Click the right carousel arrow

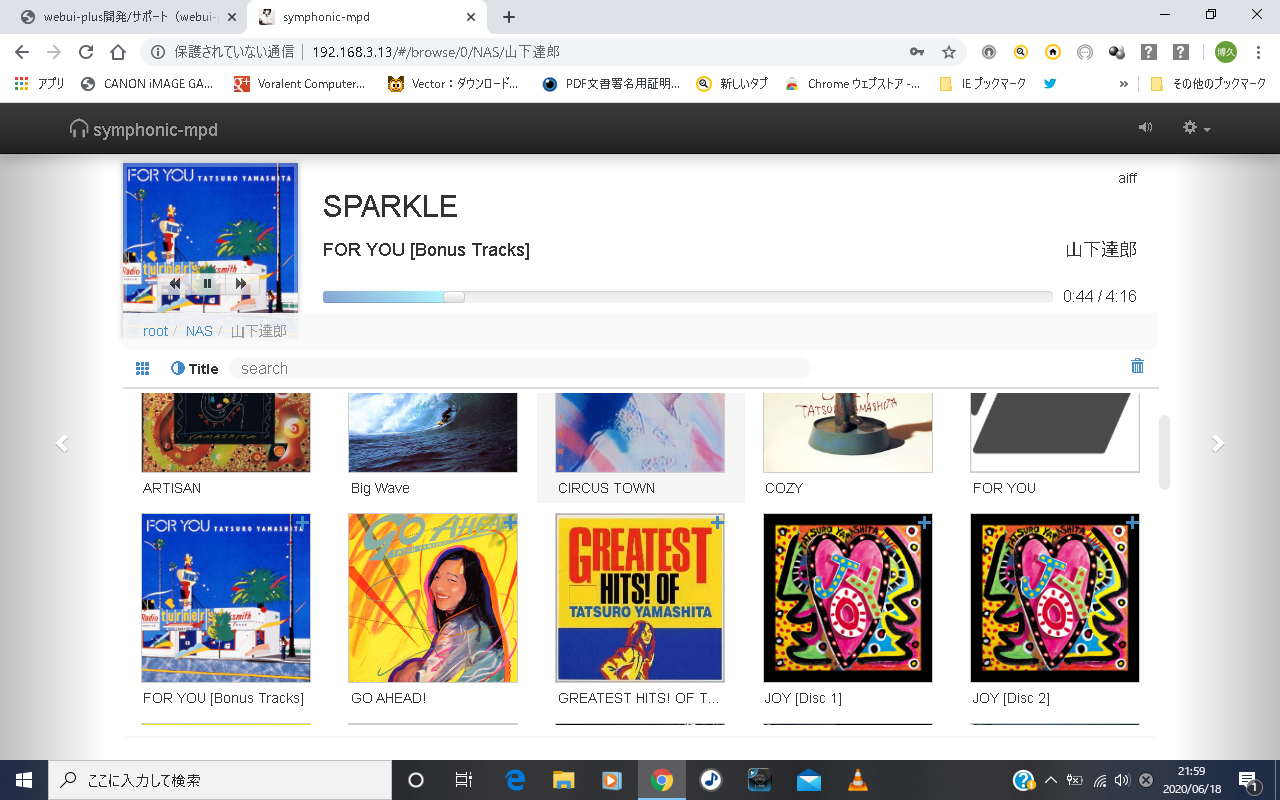(x=1218, y=443)
